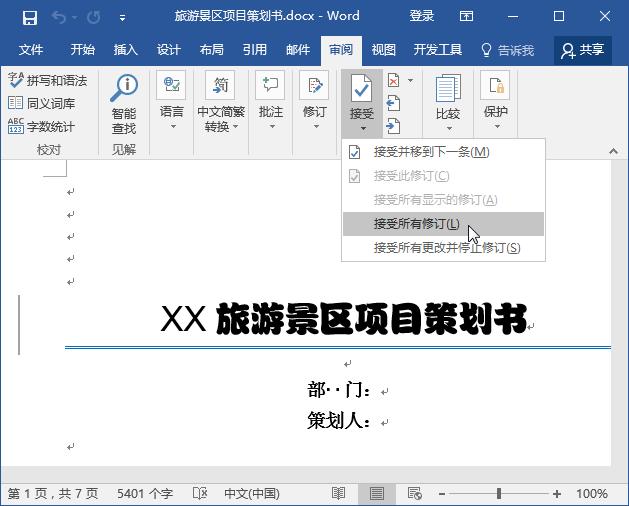The image size is (629, 506).
Task: Expand the 批注 dropdown arrow
Action: 272,127
